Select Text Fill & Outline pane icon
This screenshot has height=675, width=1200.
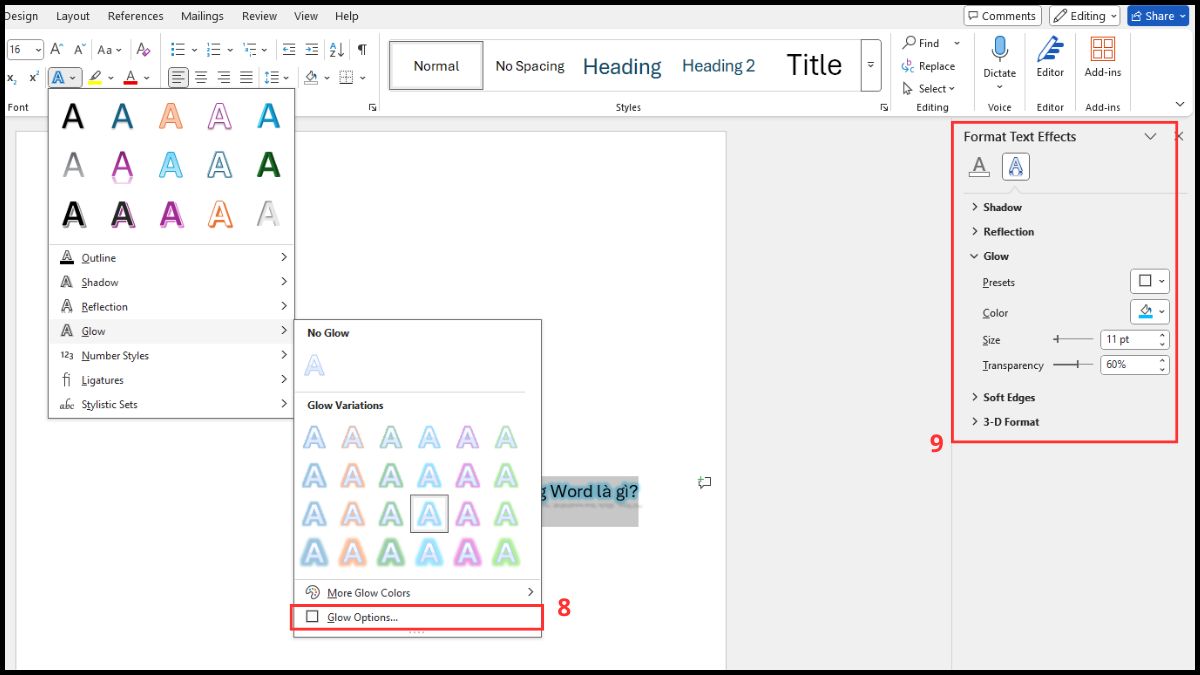[x=979, y=167]
